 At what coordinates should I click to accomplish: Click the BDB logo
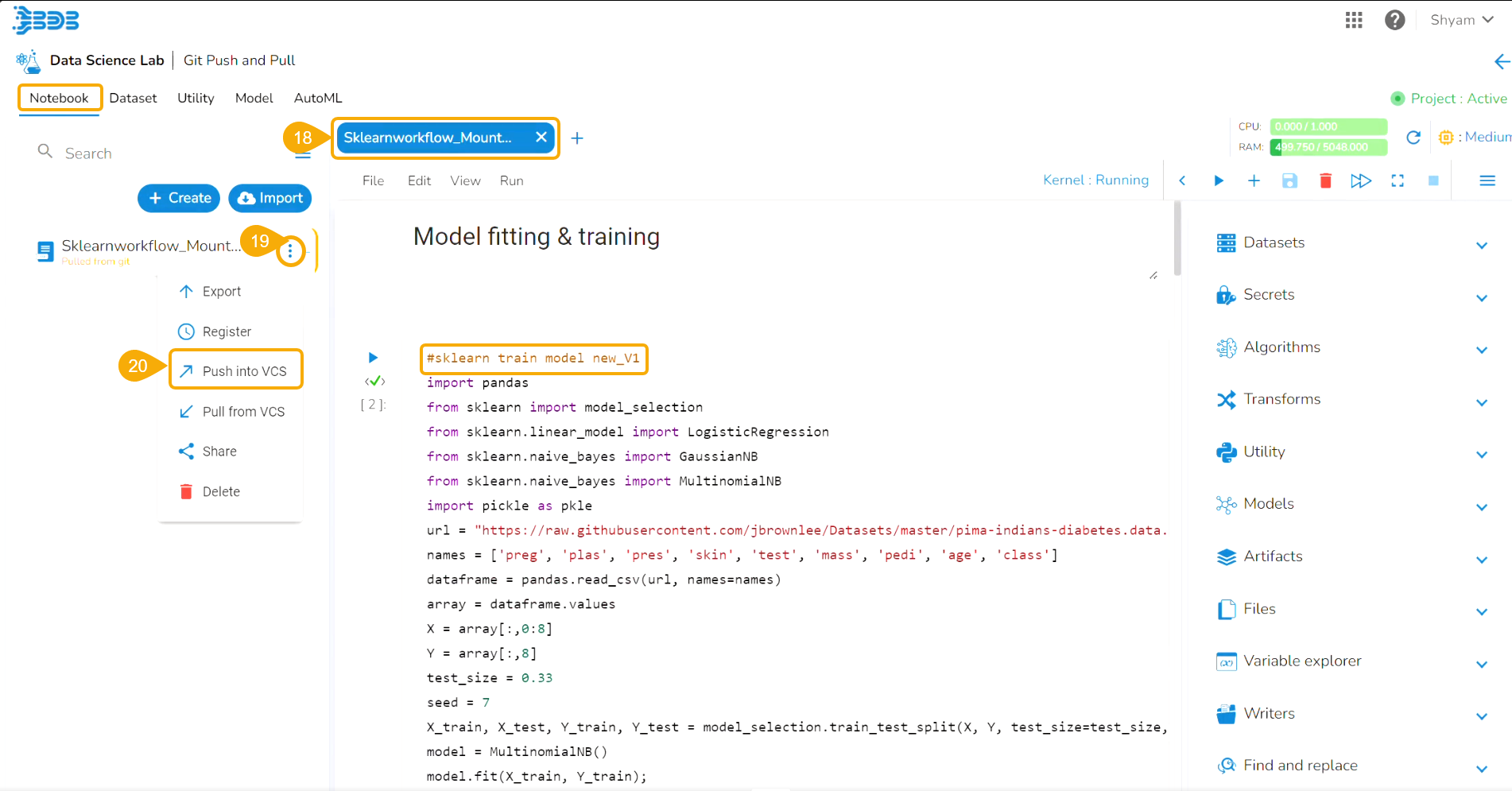pyautogui.click(x=46, y=21)
